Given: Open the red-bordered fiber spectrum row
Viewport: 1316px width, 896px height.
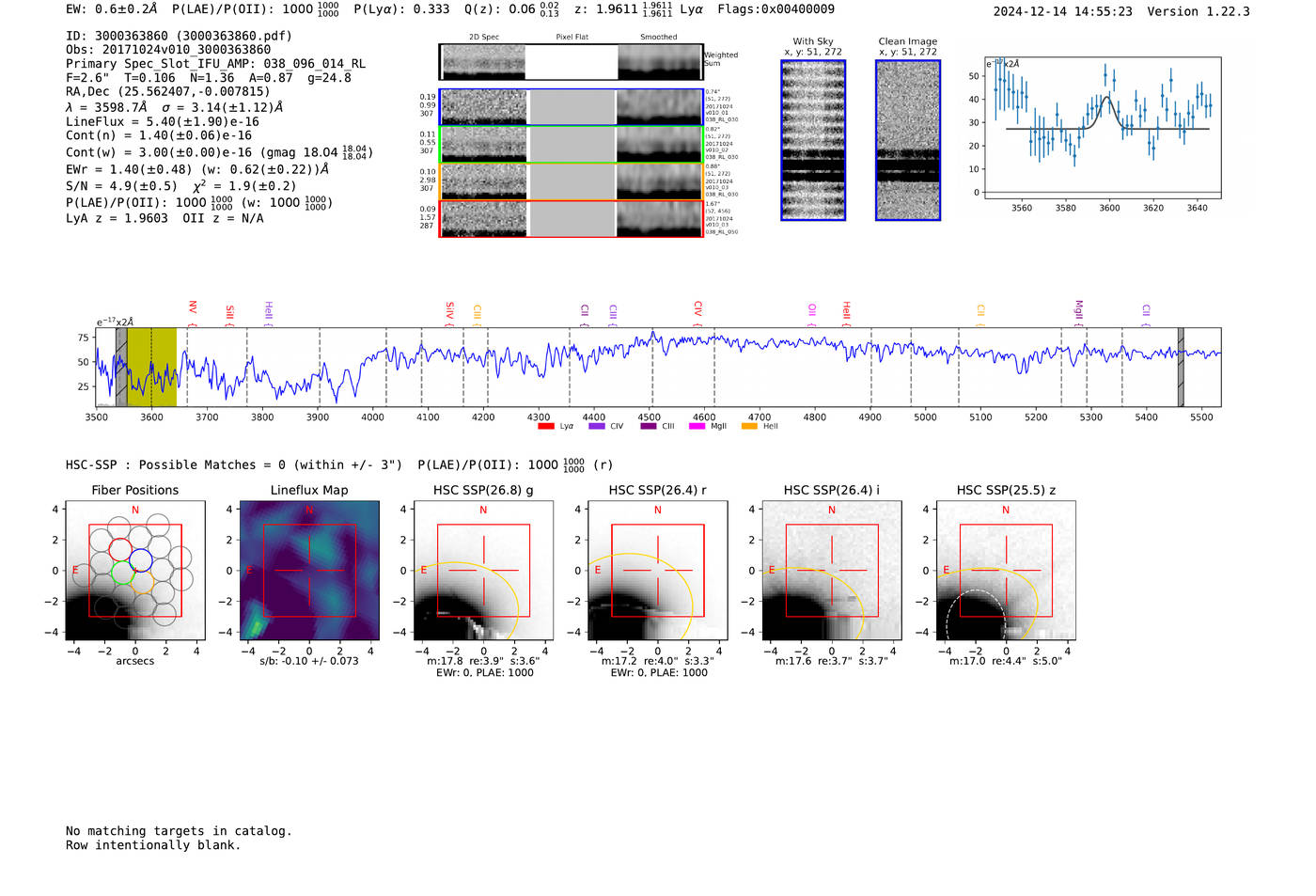Looking at the screenshot, I should [572, 218].
